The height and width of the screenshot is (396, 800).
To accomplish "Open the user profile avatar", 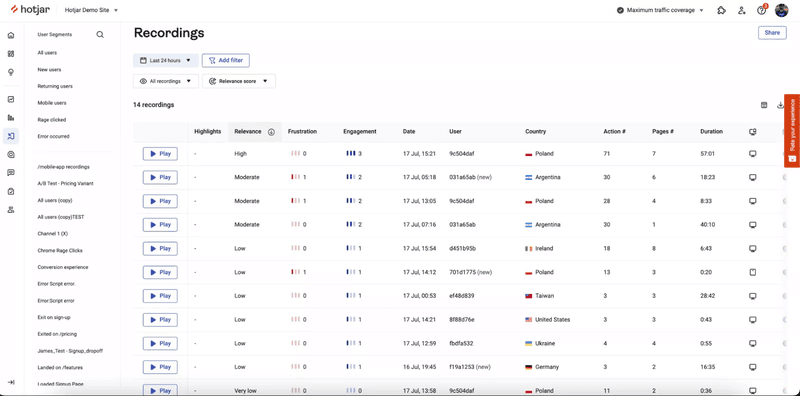I will pos(781,10).
